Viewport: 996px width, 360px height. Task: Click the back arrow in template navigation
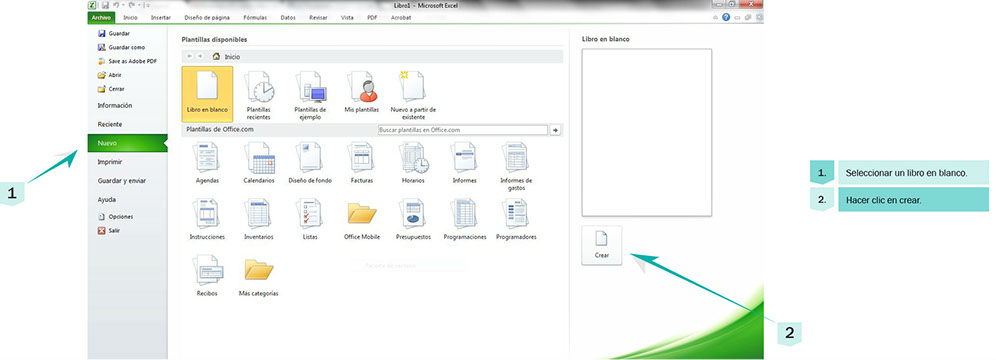[x=190, y=57]
